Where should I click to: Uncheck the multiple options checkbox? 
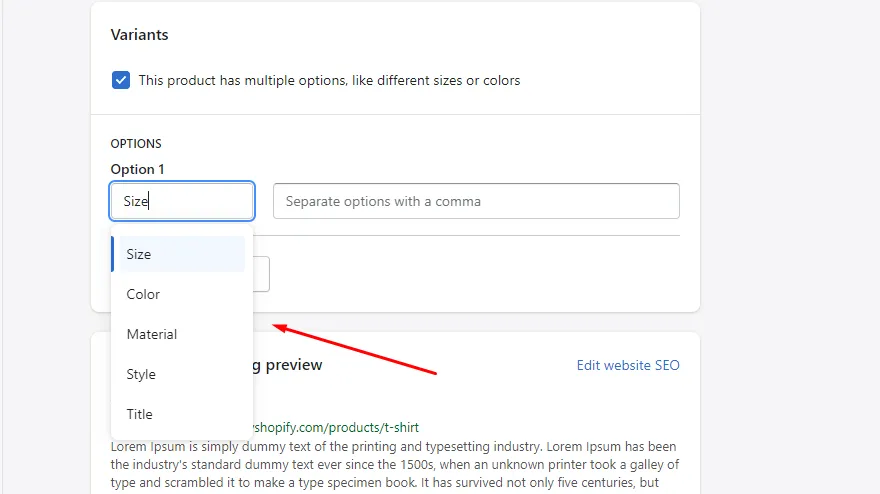[121, 80]
